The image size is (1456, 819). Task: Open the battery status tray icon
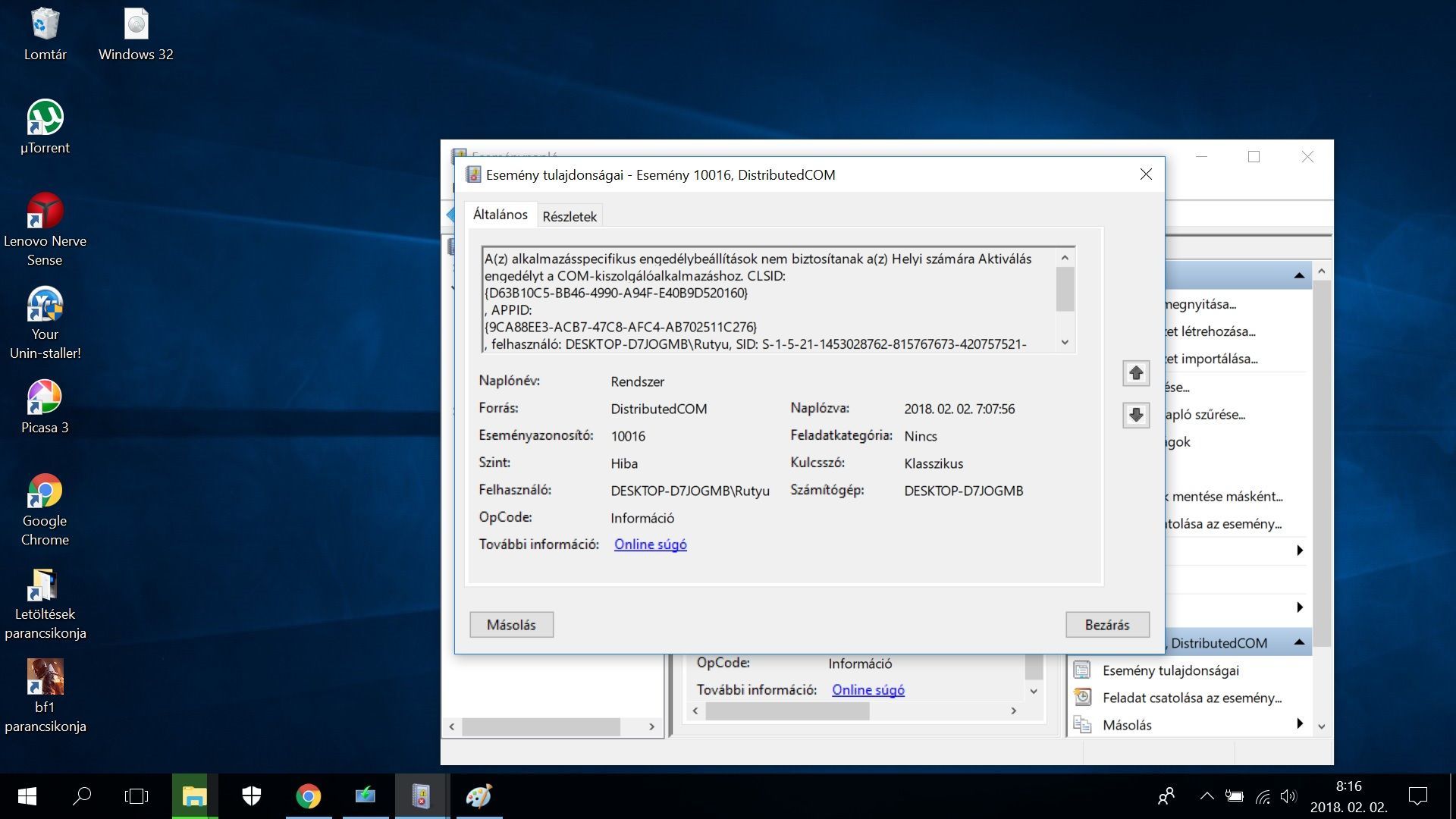click(x=1234, y=796)
